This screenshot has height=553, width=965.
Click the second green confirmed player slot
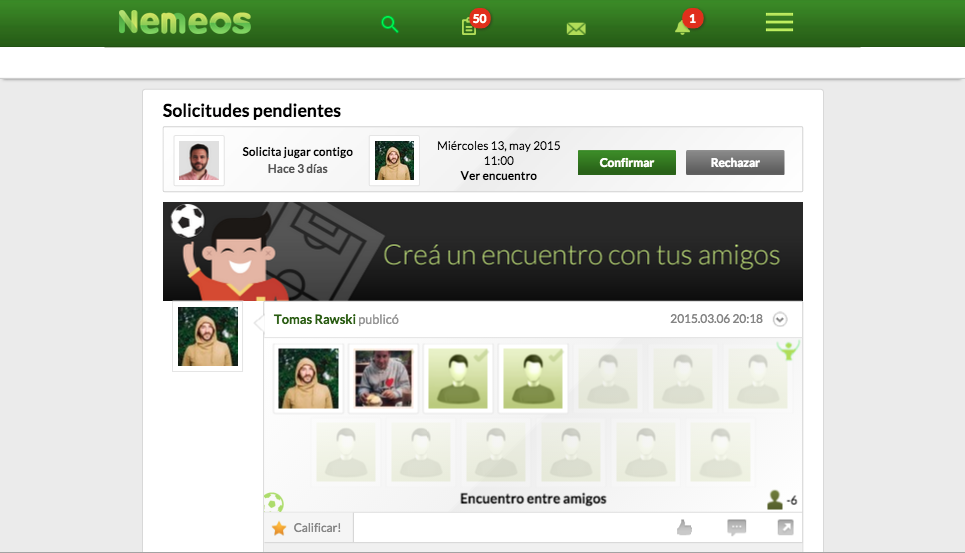pos(533,378)
